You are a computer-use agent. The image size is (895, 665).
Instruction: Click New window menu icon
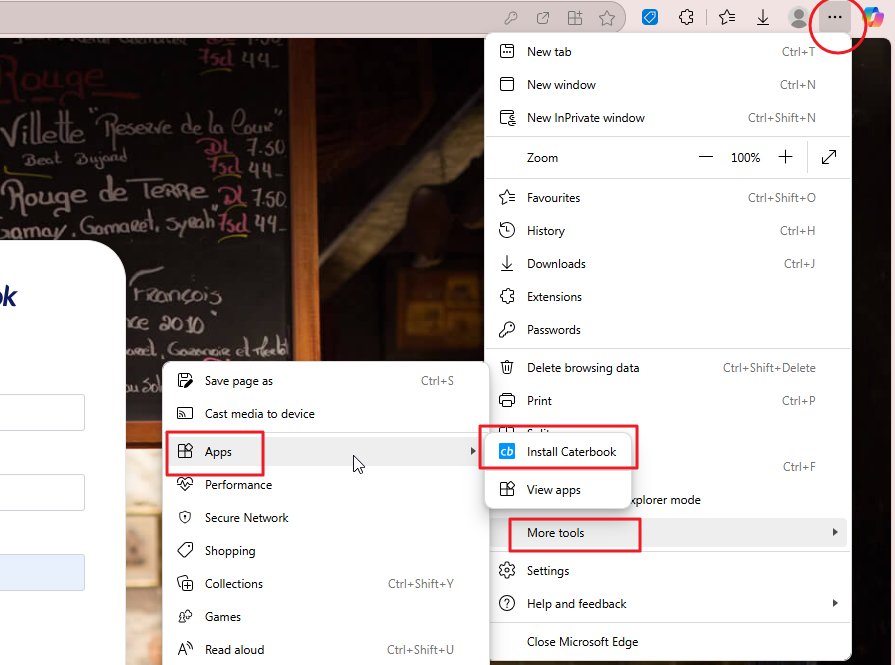click(507, 84)
